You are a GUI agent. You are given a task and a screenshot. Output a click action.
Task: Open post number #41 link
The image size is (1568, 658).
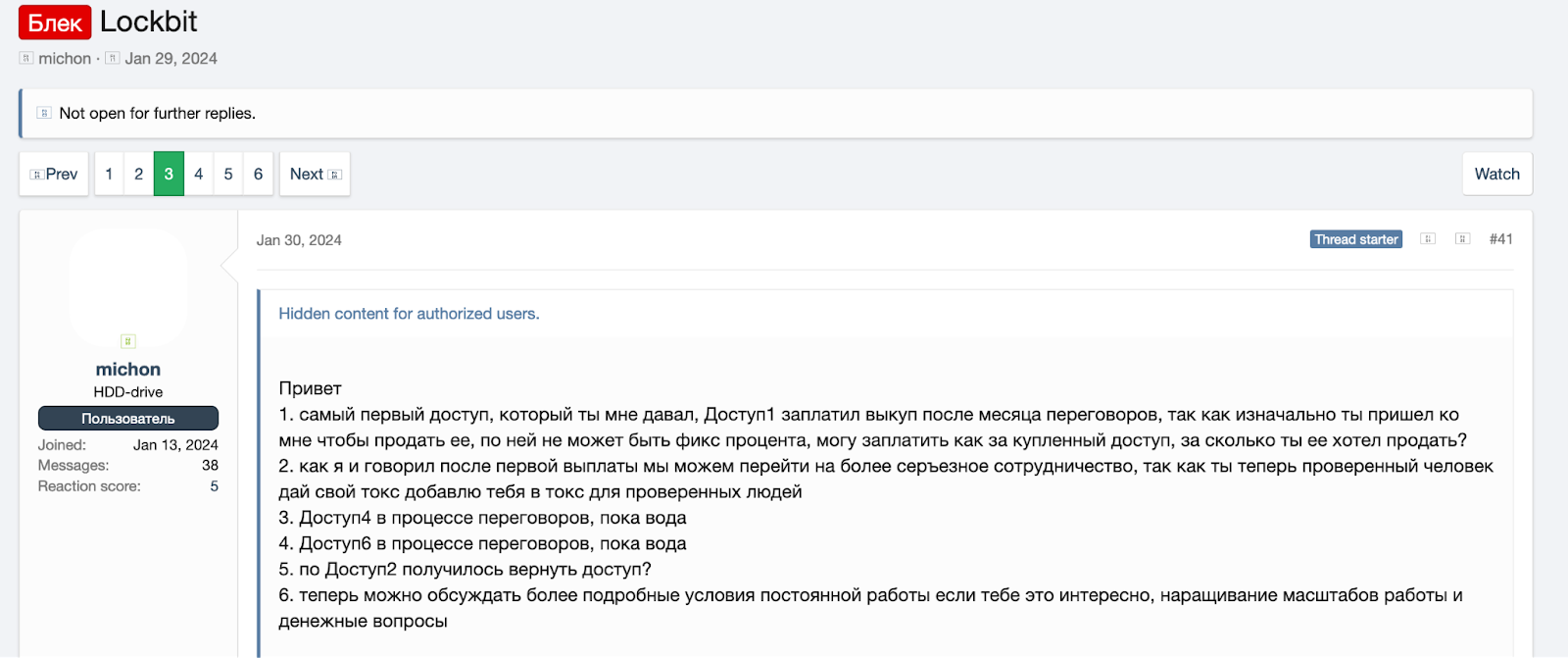1501,239
